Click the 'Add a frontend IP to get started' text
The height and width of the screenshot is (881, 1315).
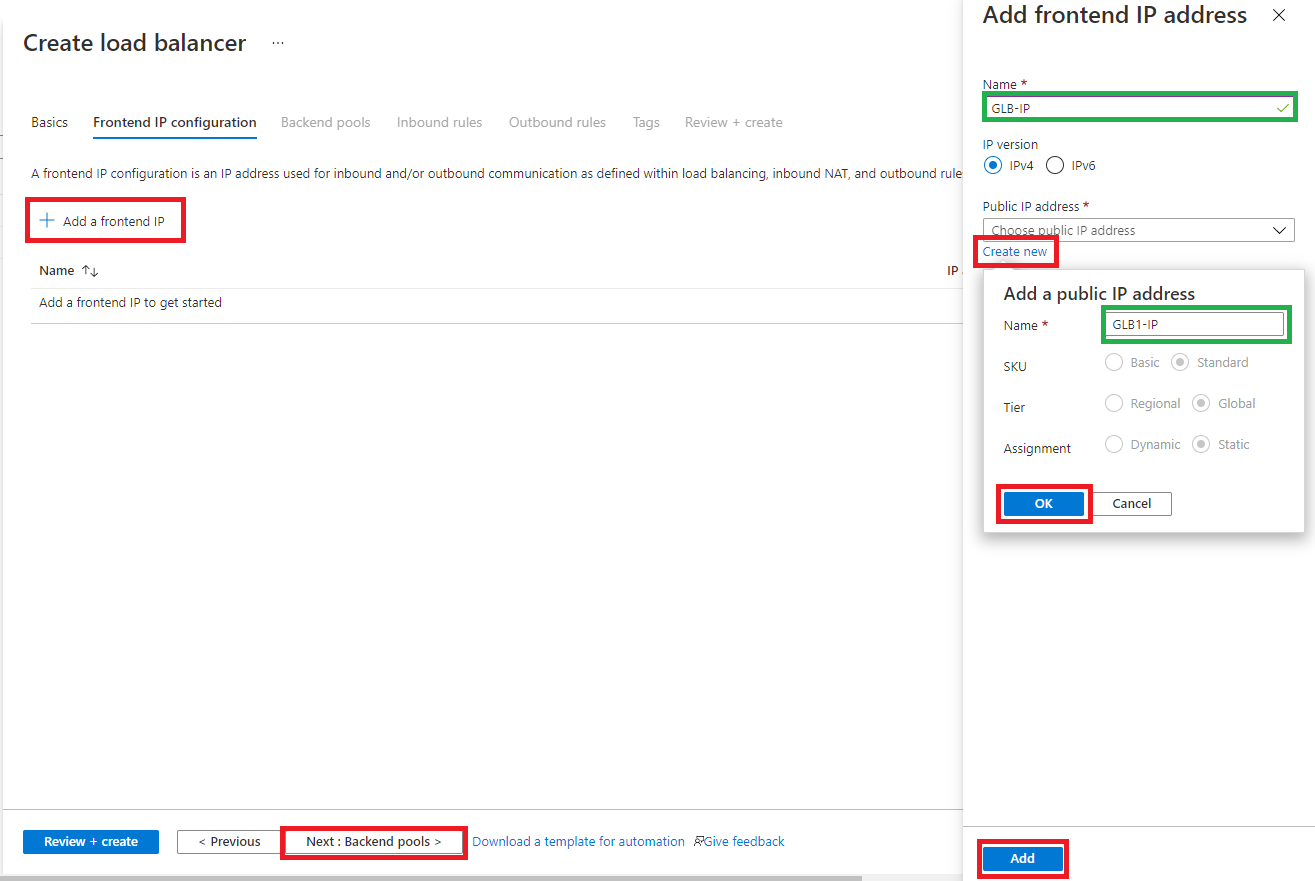click(x=130, y=302)
